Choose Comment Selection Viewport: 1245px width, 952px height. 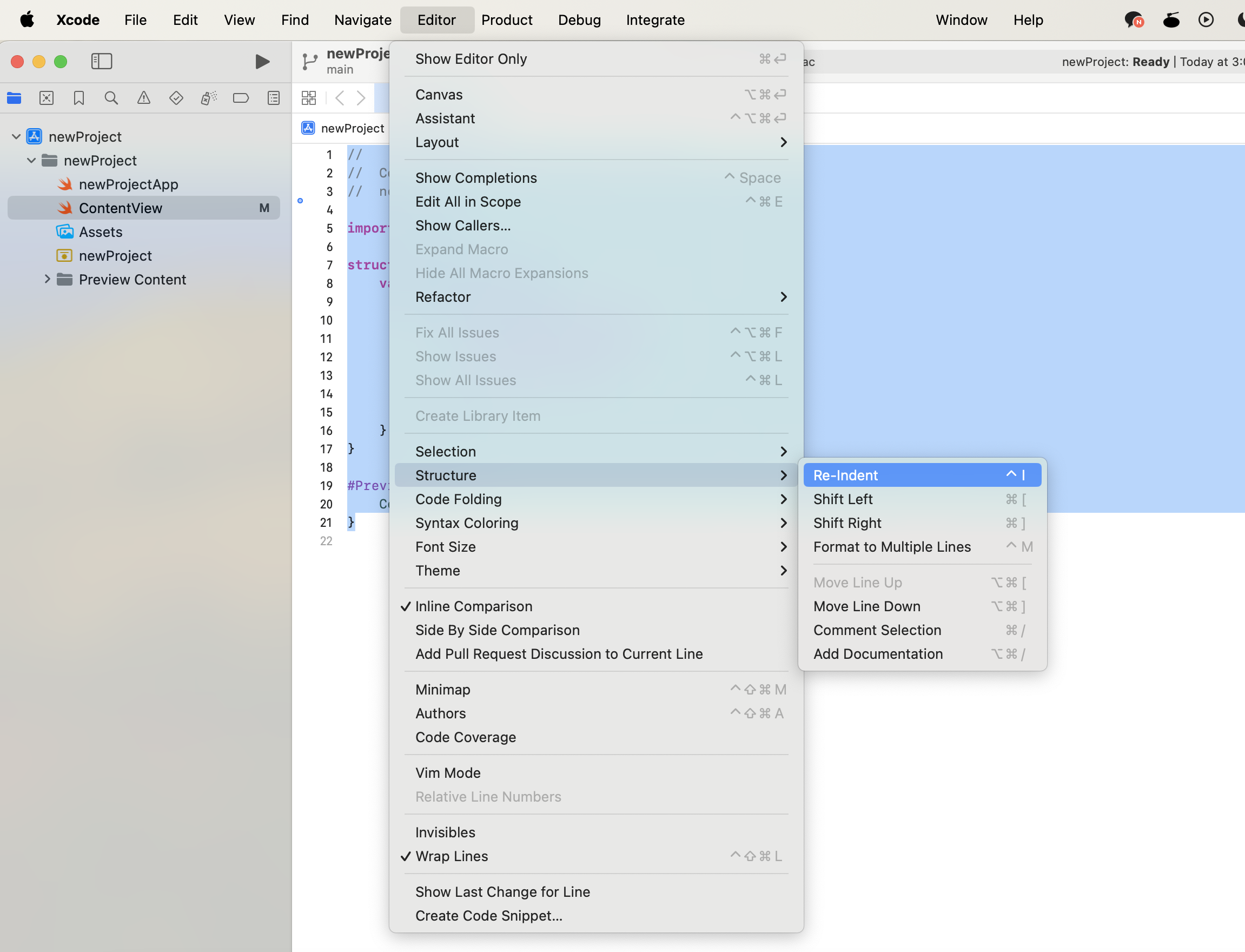(x=922, y=630)
